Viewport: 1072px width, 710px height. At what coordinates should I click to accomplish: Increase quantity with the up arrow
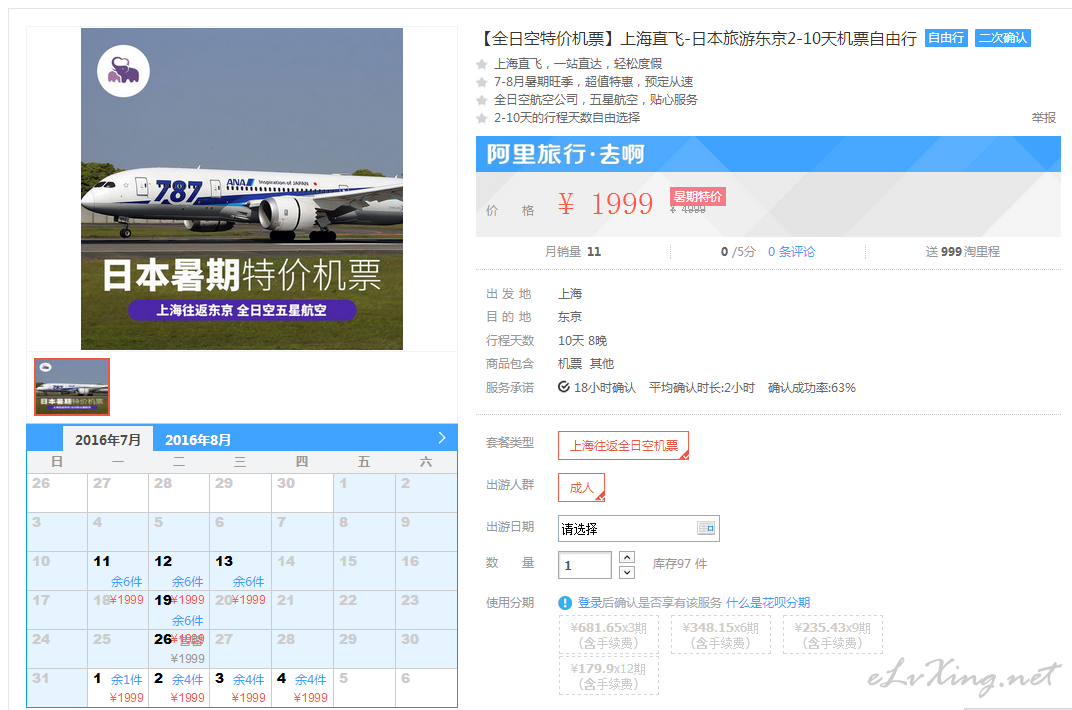point(627,557)
